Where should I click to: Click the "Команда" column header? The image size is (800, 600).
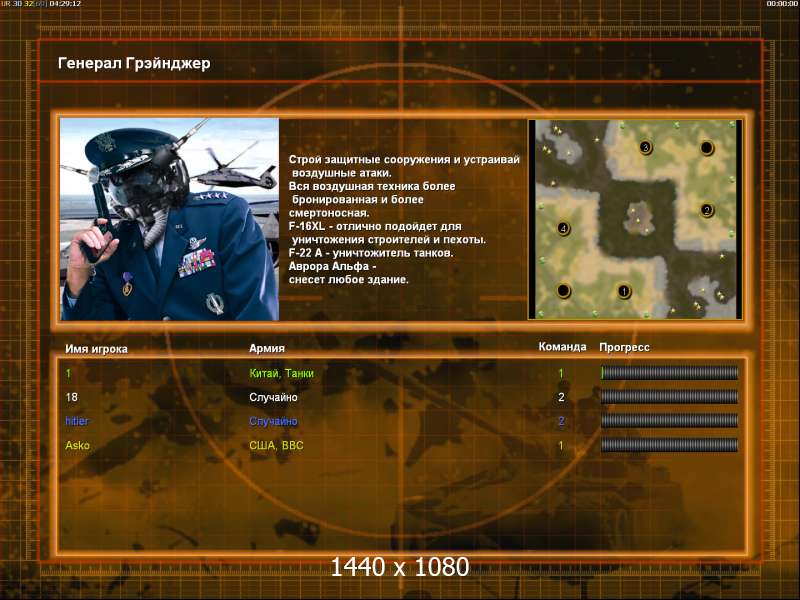click(x=562, y=347)
